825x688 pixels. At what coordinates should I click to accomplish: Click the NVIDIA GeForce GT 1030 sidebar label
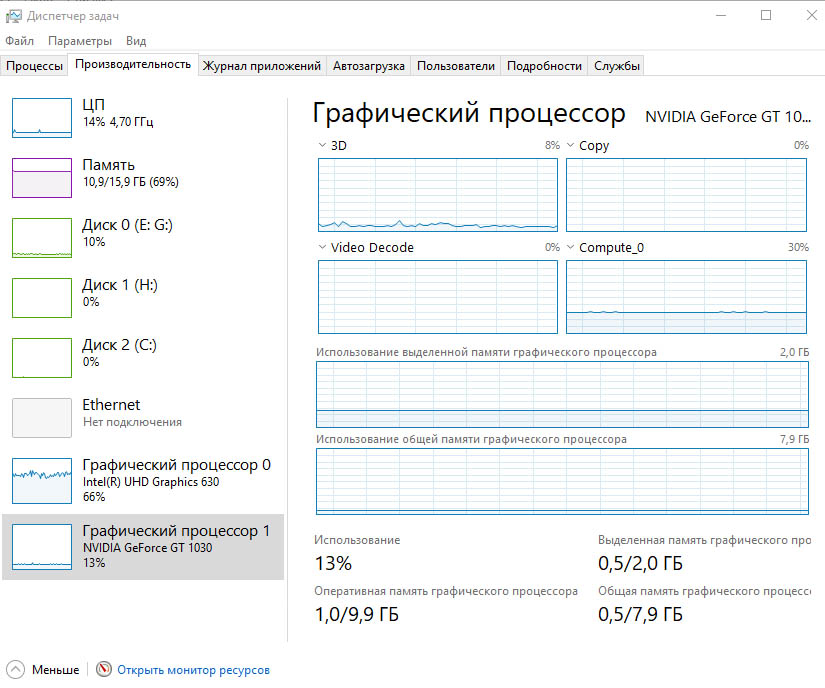[147, 548]
